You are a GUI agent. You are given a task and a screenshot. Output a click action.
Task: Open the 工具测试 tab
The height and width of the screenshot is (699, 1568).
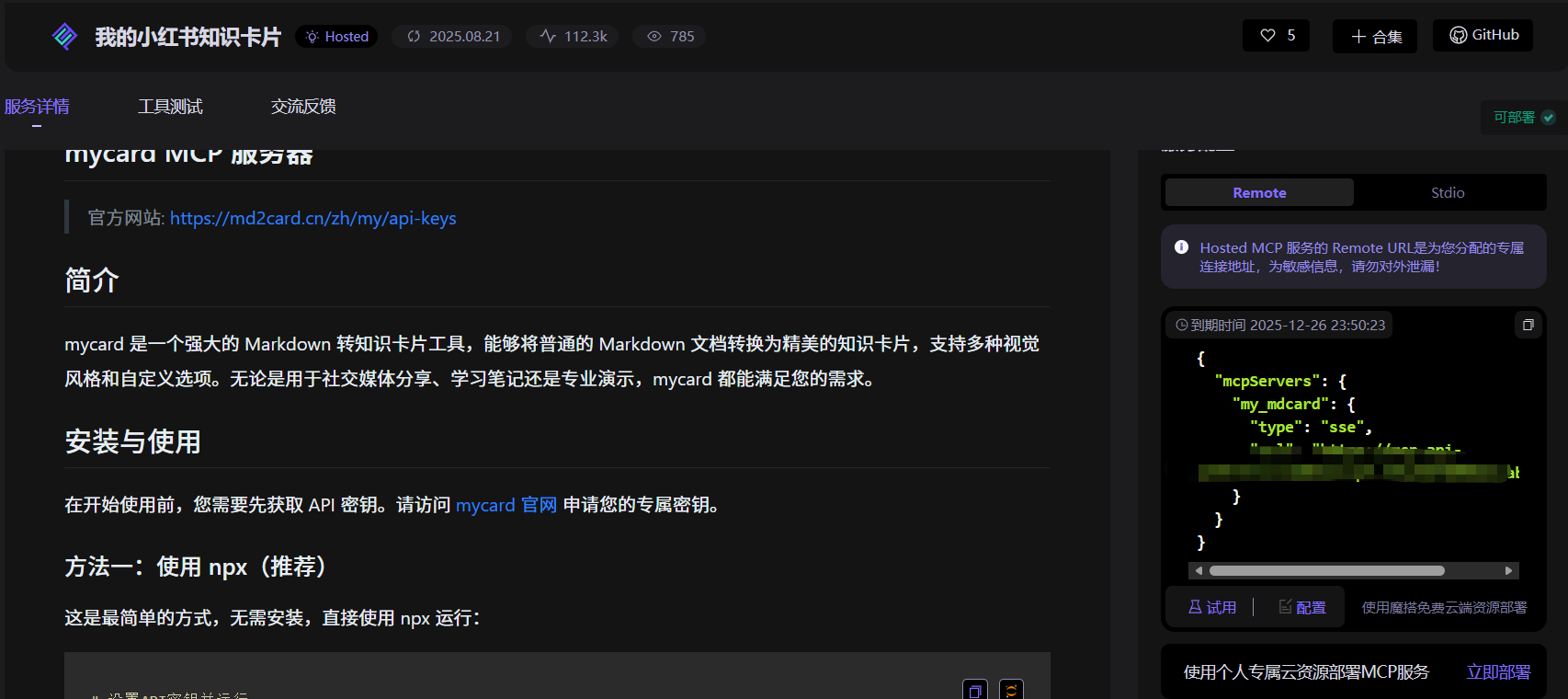pyautogui.click(x=170, y=107)
